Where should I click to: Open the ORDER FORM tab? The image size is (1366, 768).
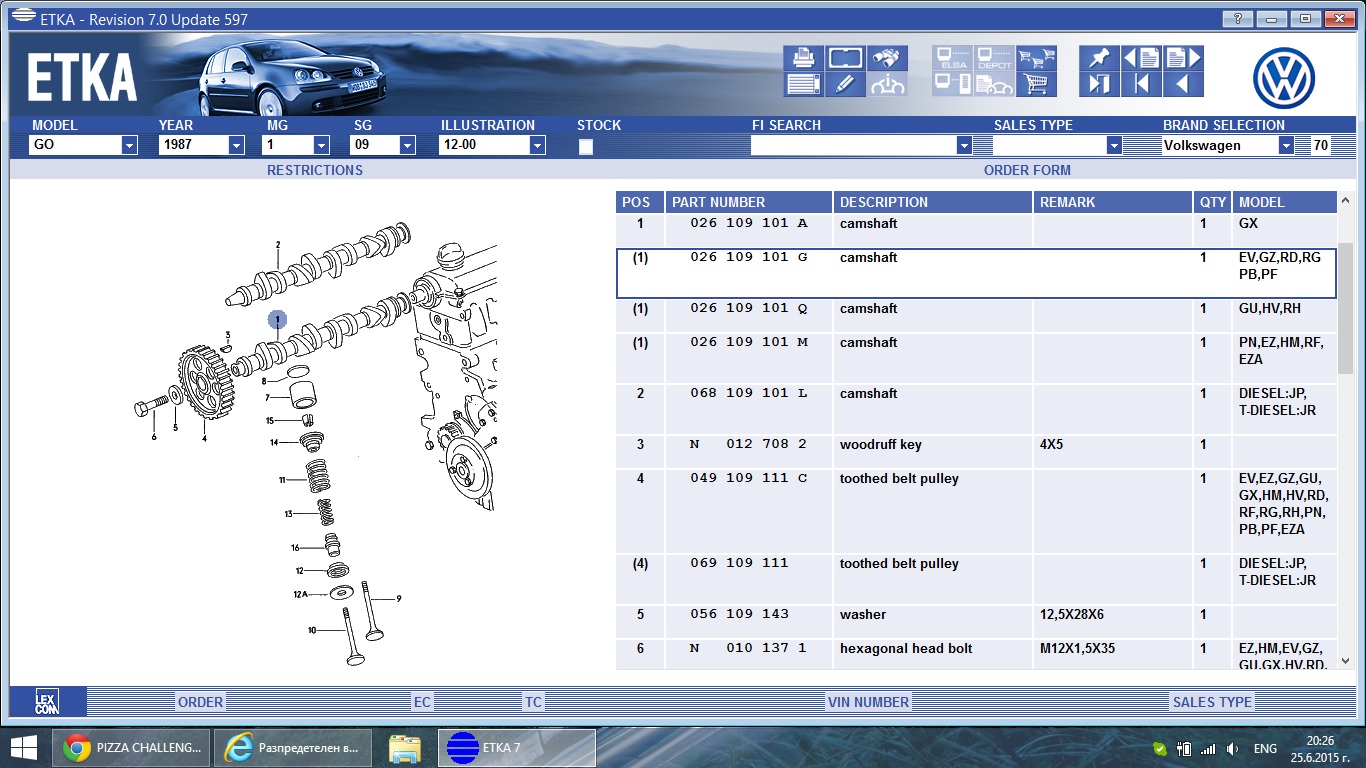point(1027,170)
